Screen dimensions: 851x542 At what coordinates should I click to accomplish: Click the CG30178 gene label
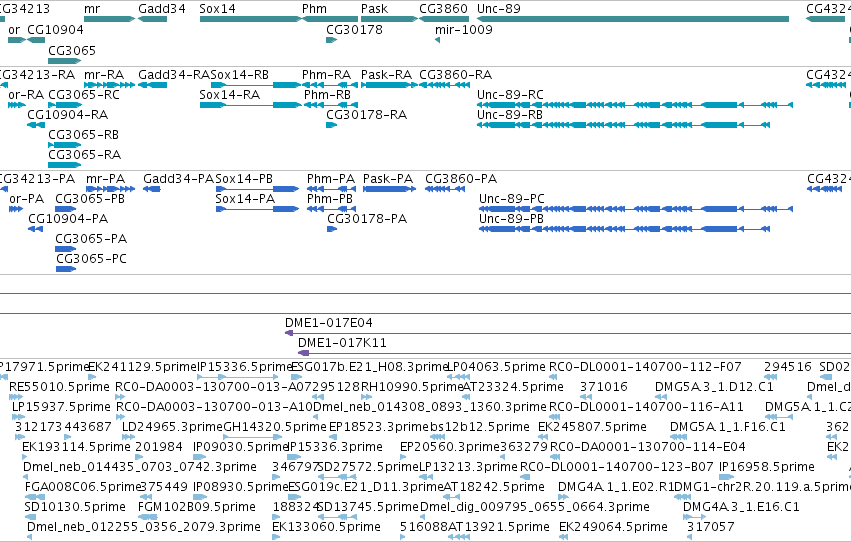(354, 29)
